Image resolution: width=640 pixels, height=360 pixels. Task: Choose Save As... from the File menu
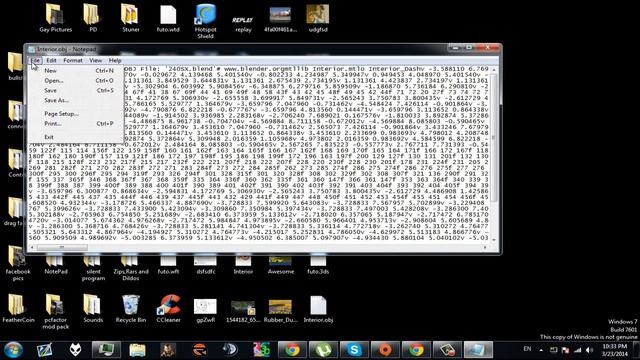[x=77, y=100]
